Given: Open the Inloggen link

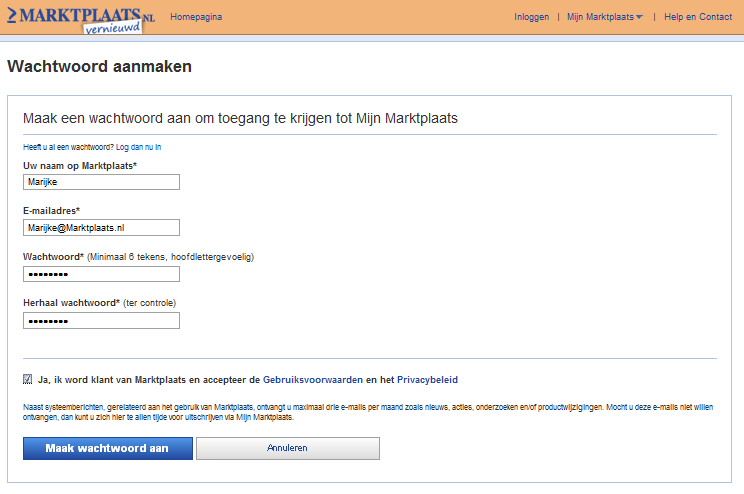Looking at the screenshot, I should [x=531, y=17].
